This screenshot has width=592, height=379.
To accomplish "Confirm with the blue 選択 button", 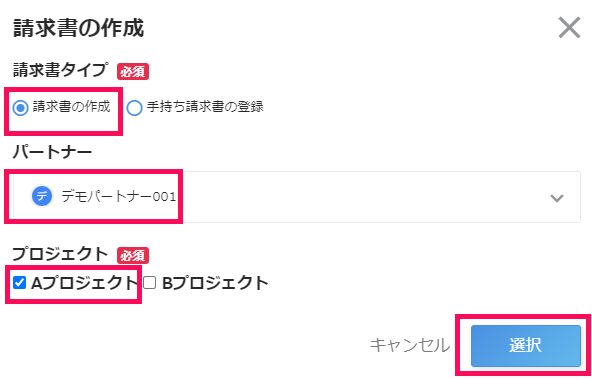I will (526, 345).
